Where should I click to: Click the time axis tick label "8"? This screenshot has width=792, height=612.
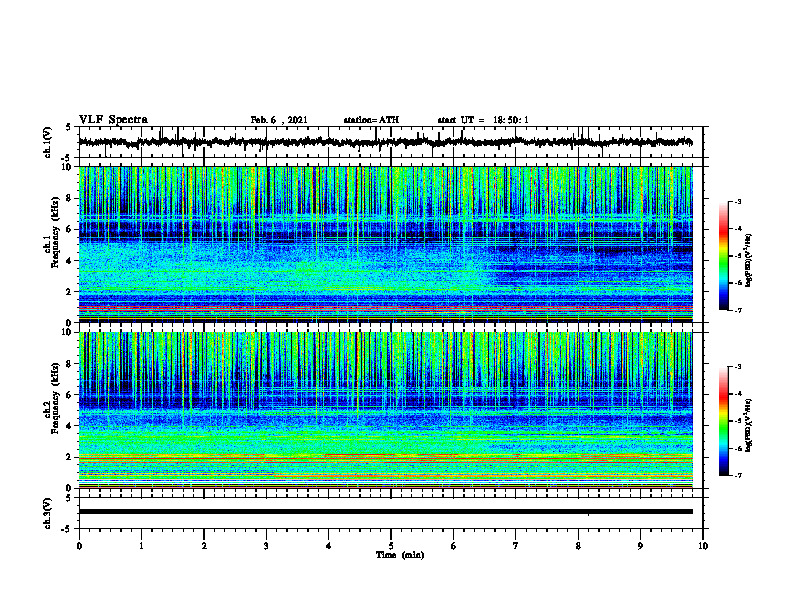578,546
